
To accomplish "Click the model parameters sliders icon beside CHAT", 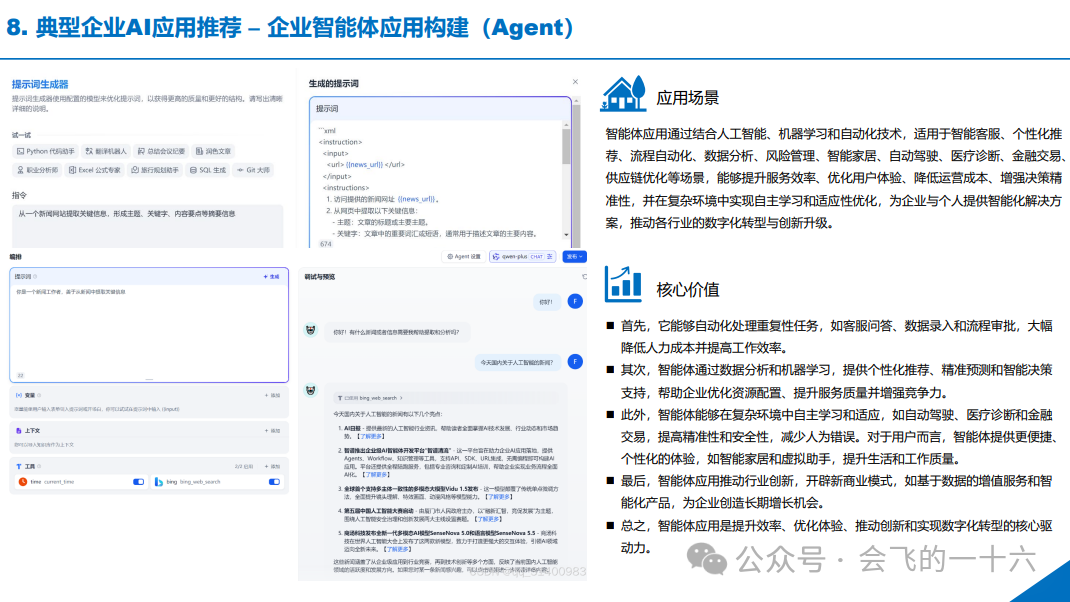I will pyautogui.click(x=549, y=257).
